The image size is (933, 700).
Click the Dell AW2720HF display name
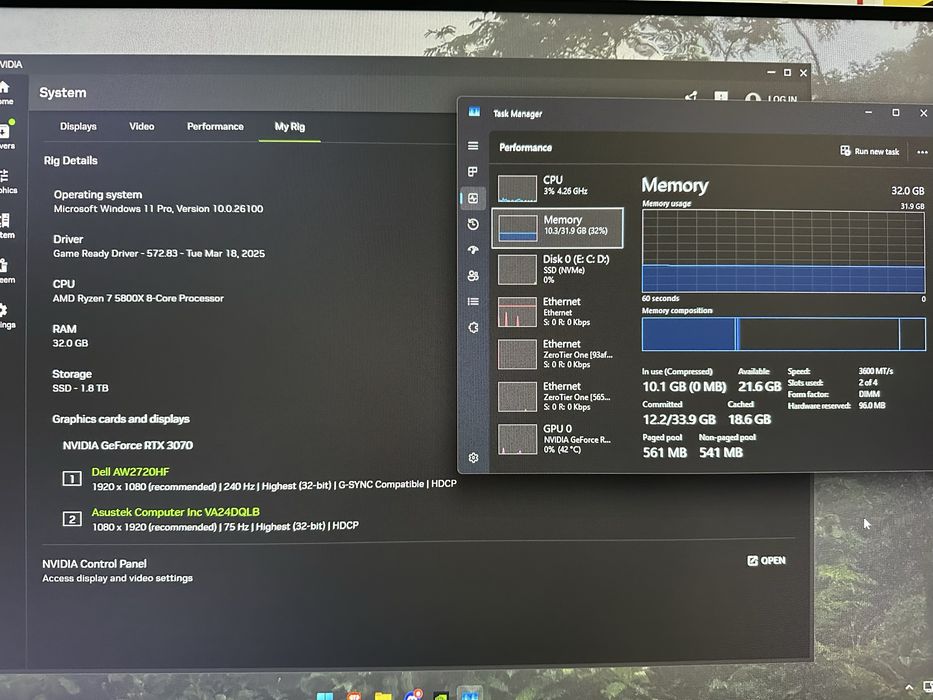pos(130,471)
